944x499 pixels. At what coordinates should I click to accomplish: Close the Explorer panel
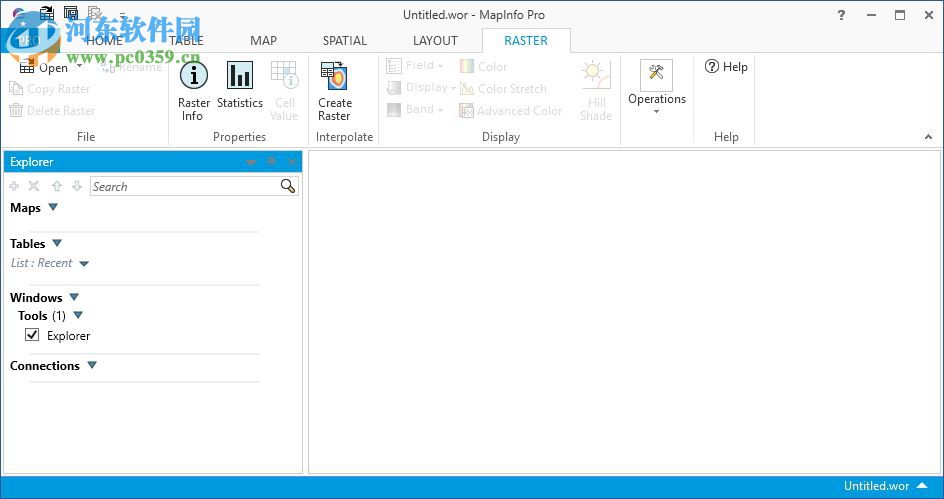point(292,161)
